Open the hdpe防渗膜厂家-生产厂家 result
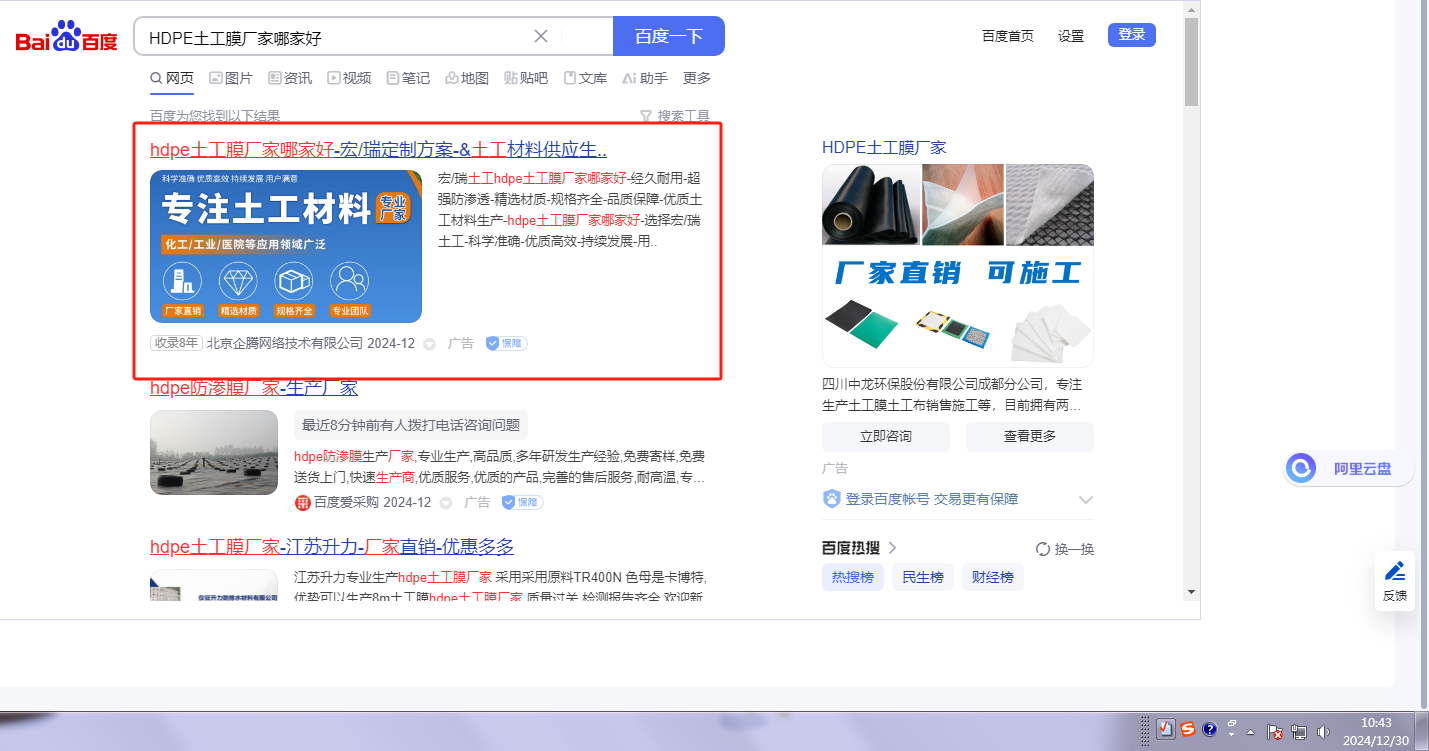The width and height of the screenshot is (1429, 751). (x=254, y=388)
